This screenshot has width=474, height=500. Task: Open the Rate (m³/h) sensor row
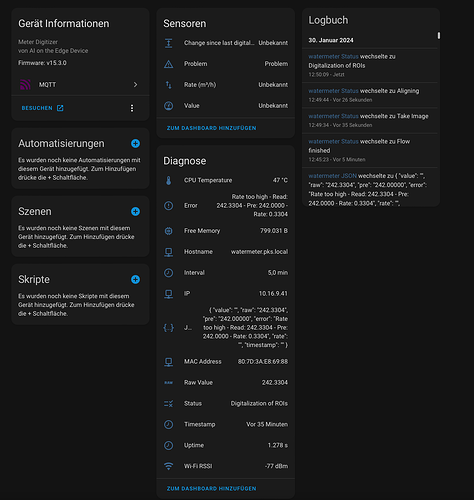click(226, 85)
